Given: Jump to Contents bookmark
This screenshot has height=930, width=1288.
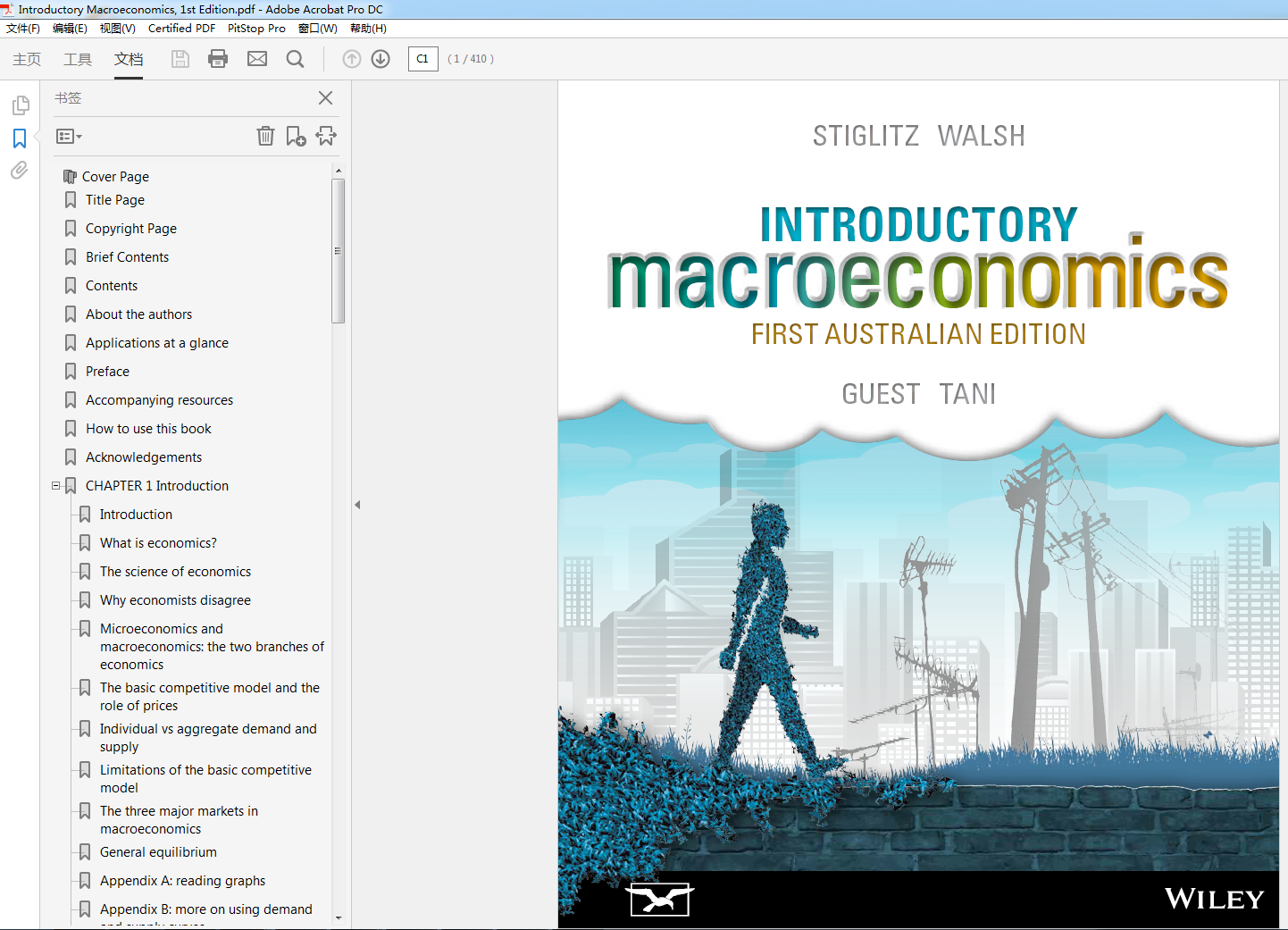Looking at the screenshot, I should 112,286.
